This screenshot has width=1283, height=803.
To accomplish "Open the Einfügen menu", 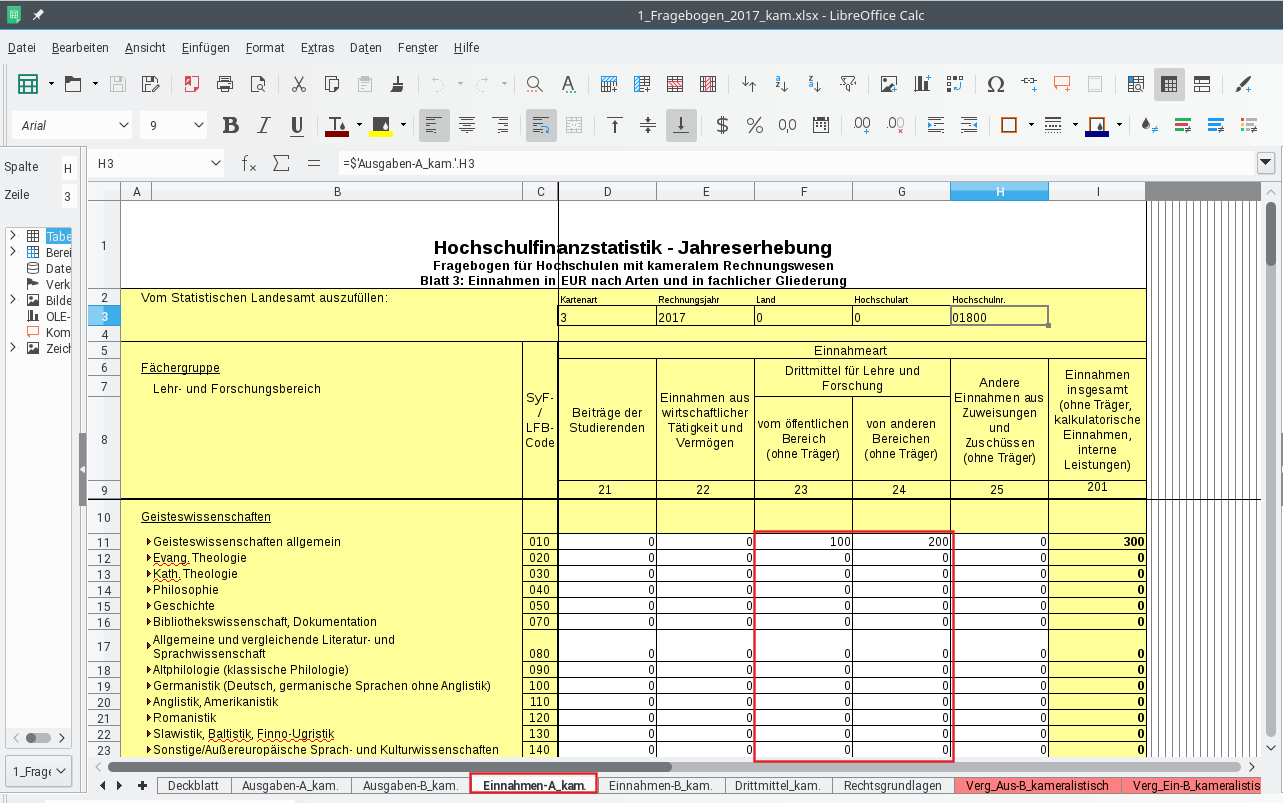I will [x=206, y=47].
